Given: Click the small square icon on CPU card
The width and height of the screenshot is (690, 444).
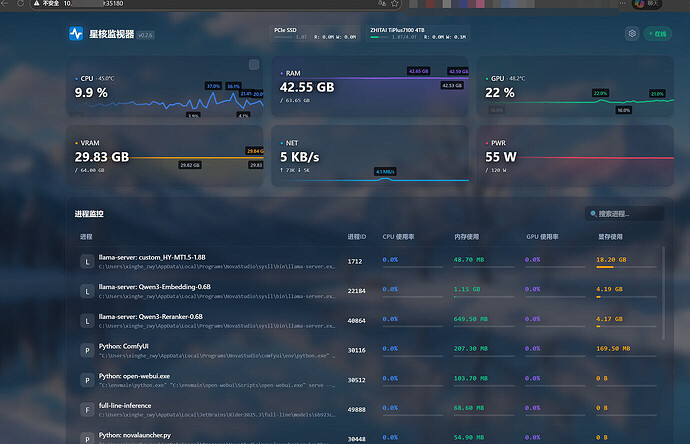Looking at the screenshot, I should (x=254, y=65).
